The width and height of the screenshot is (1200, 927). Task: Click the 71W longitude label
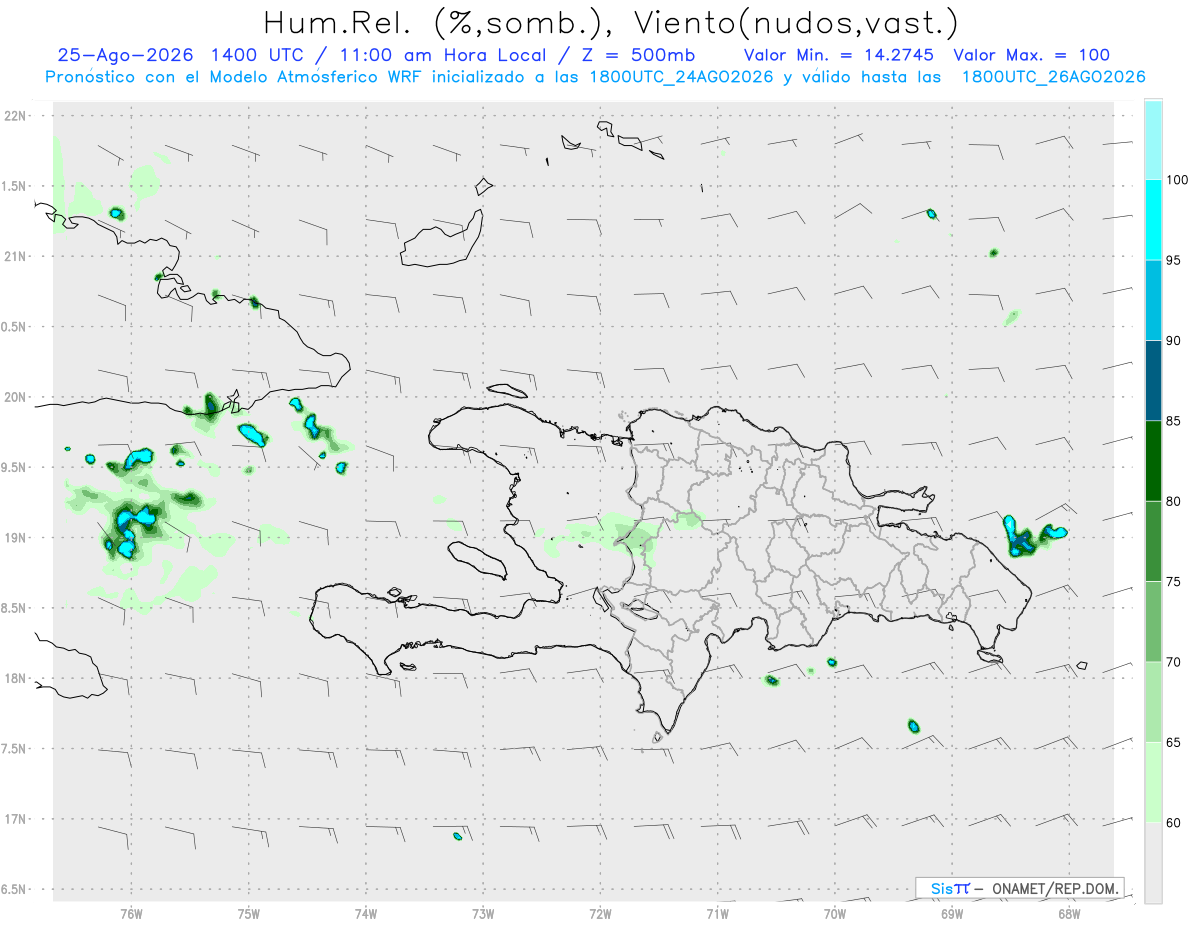pos(717,913)
